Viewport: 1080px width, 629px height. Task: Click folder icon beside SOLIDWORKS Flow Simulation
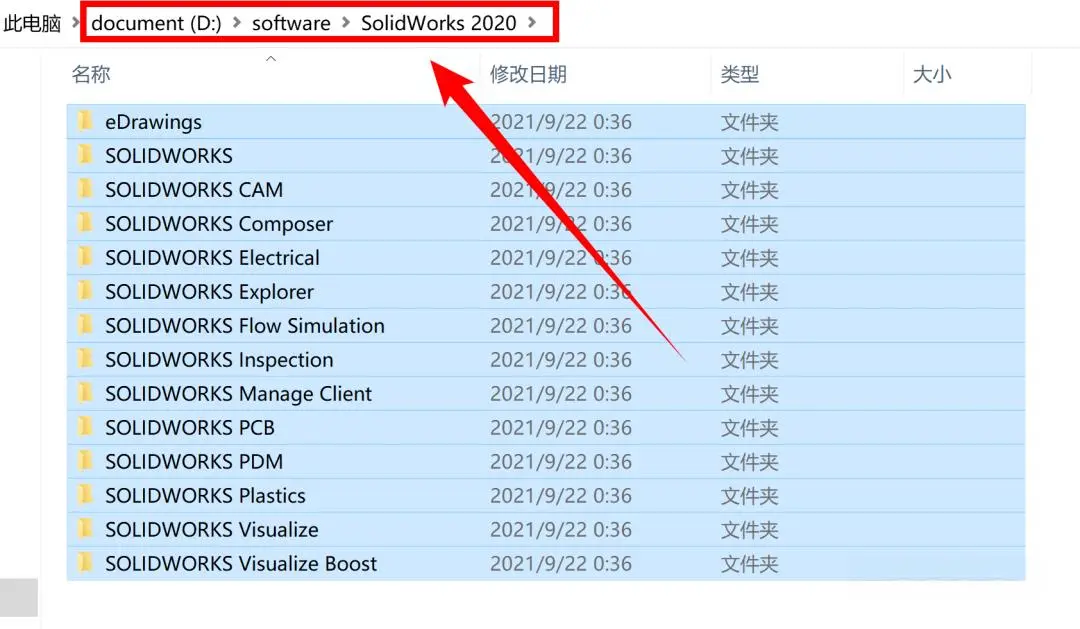pyautogui.click(x=85, y=325)
